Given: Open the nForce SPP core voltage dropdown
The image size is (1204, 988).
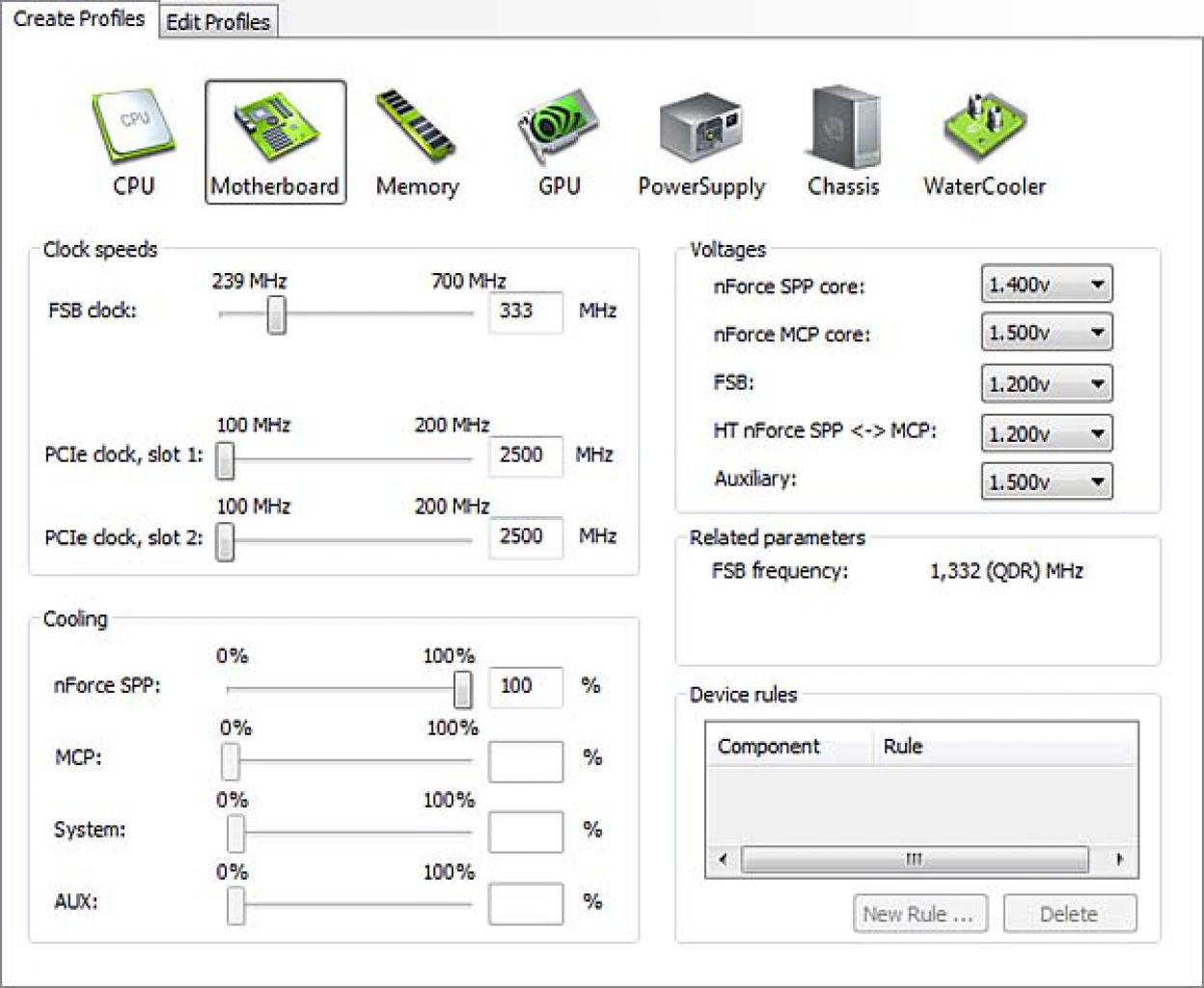Looking at the screenshot, I should 1047,285.
